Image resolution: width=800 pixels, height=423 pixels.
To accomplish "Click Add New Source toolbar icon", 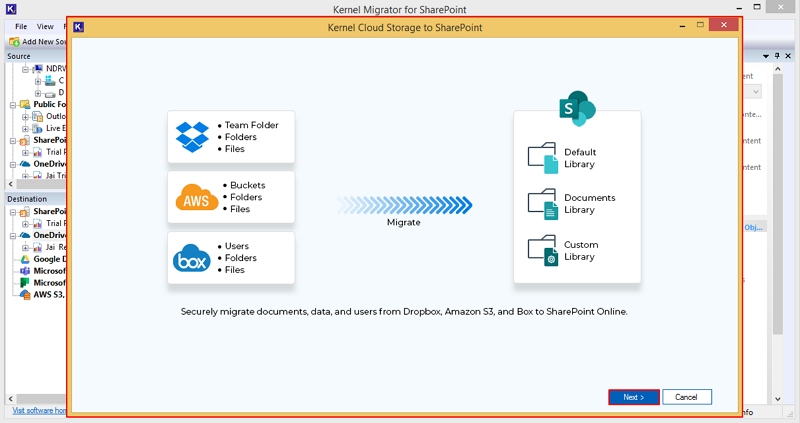I will point(14,42).
